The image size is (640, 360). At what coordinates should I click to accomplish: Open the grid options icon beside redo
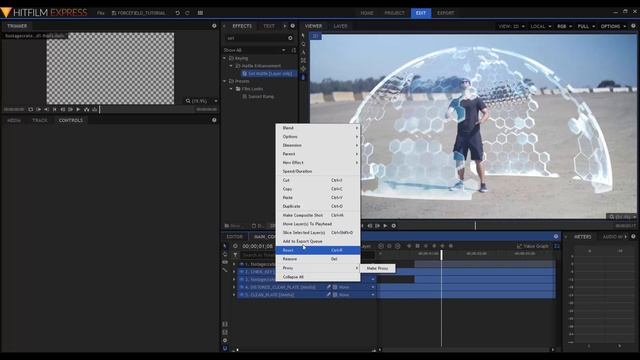click(200, 13)
